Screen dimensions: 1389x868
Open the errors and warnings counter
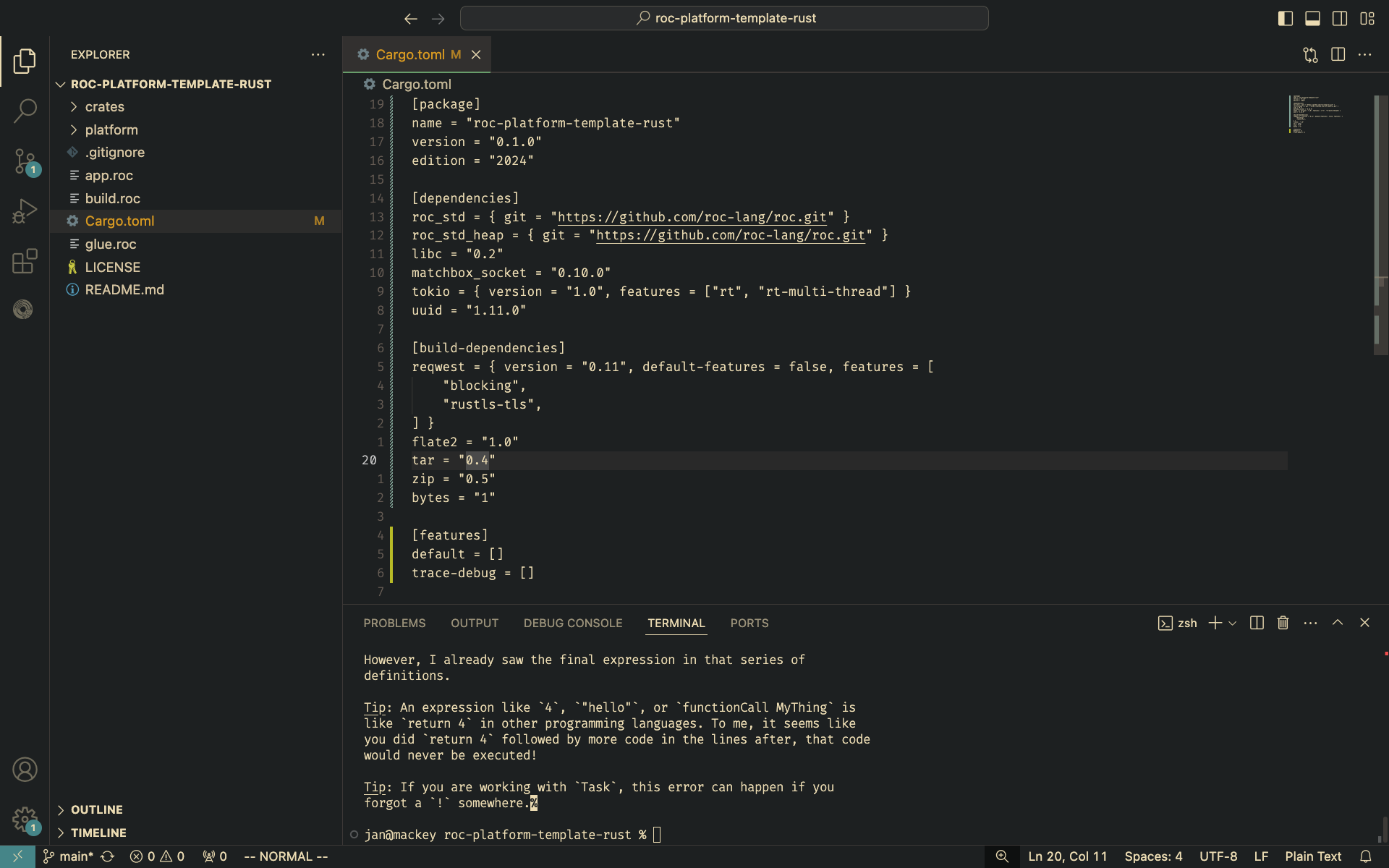[x=157, y=856]
